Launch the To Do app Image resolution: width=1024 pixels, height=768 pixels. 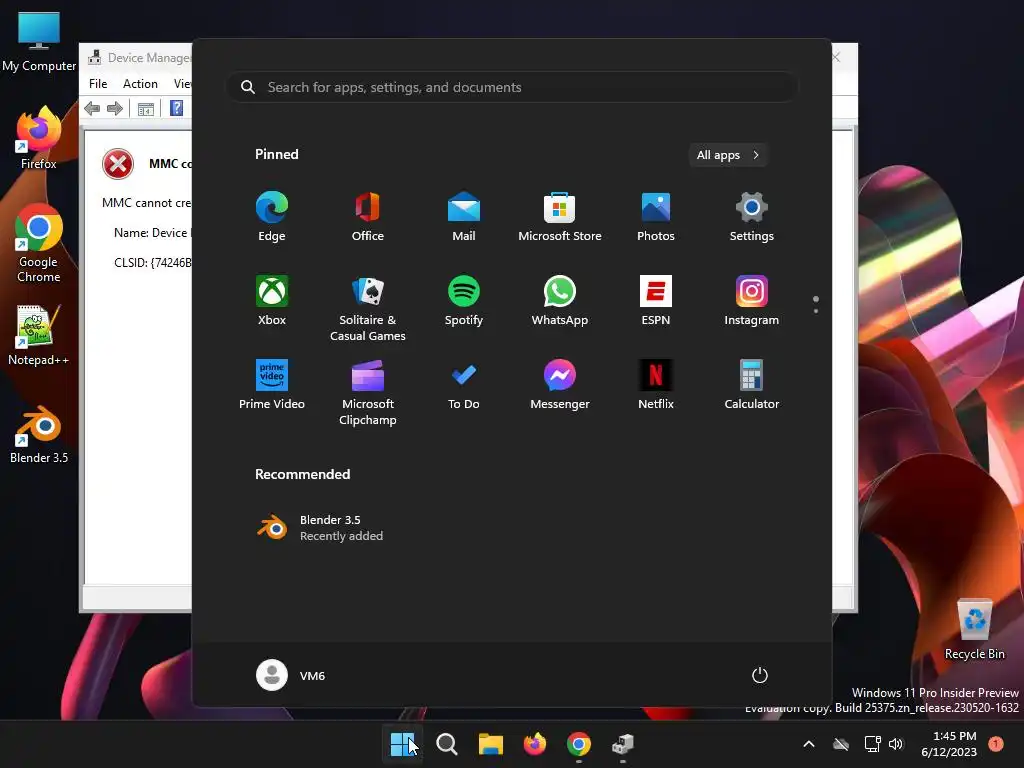click(x=464, y=385)
